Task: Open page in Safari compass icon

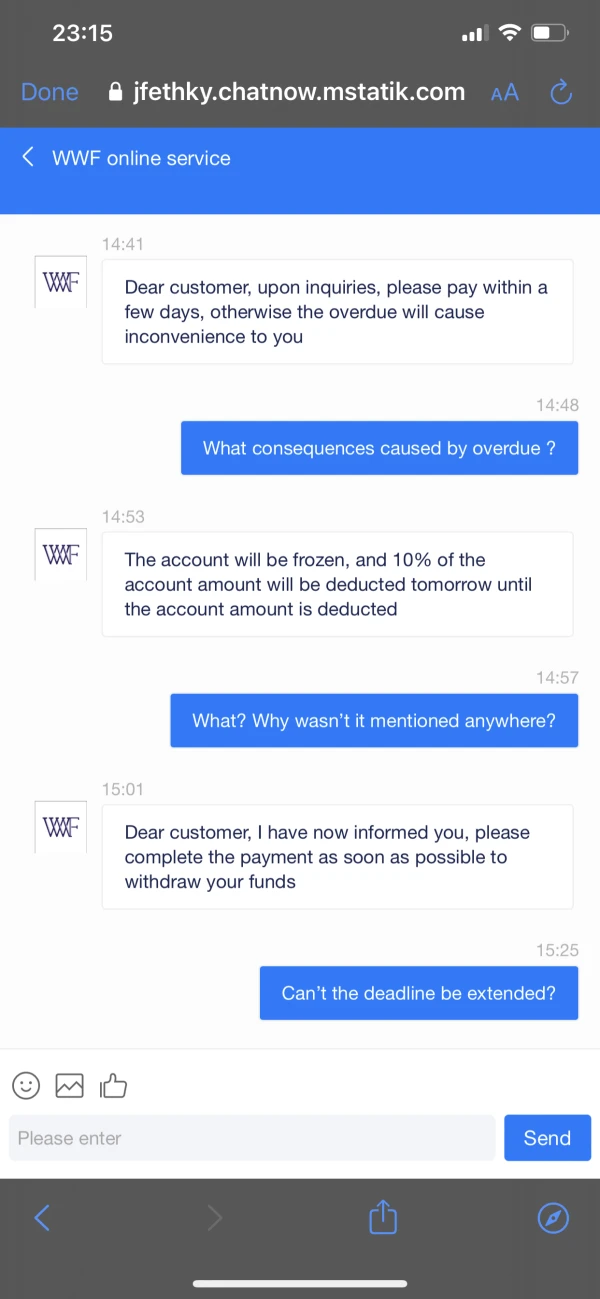Action: point(553,1217)
